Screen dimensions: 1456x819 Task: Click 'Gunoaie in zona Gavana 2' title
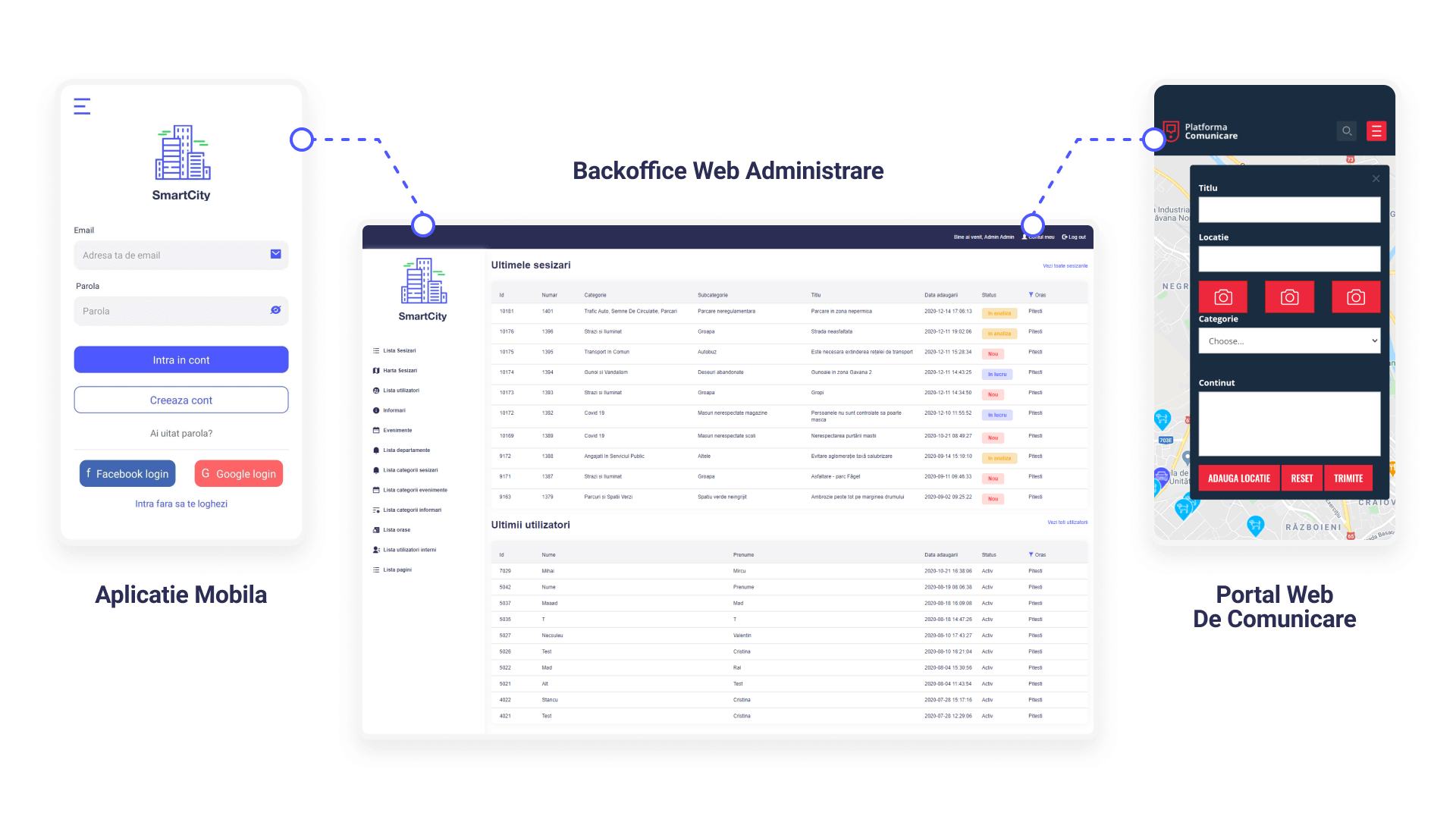coord(841,372)
